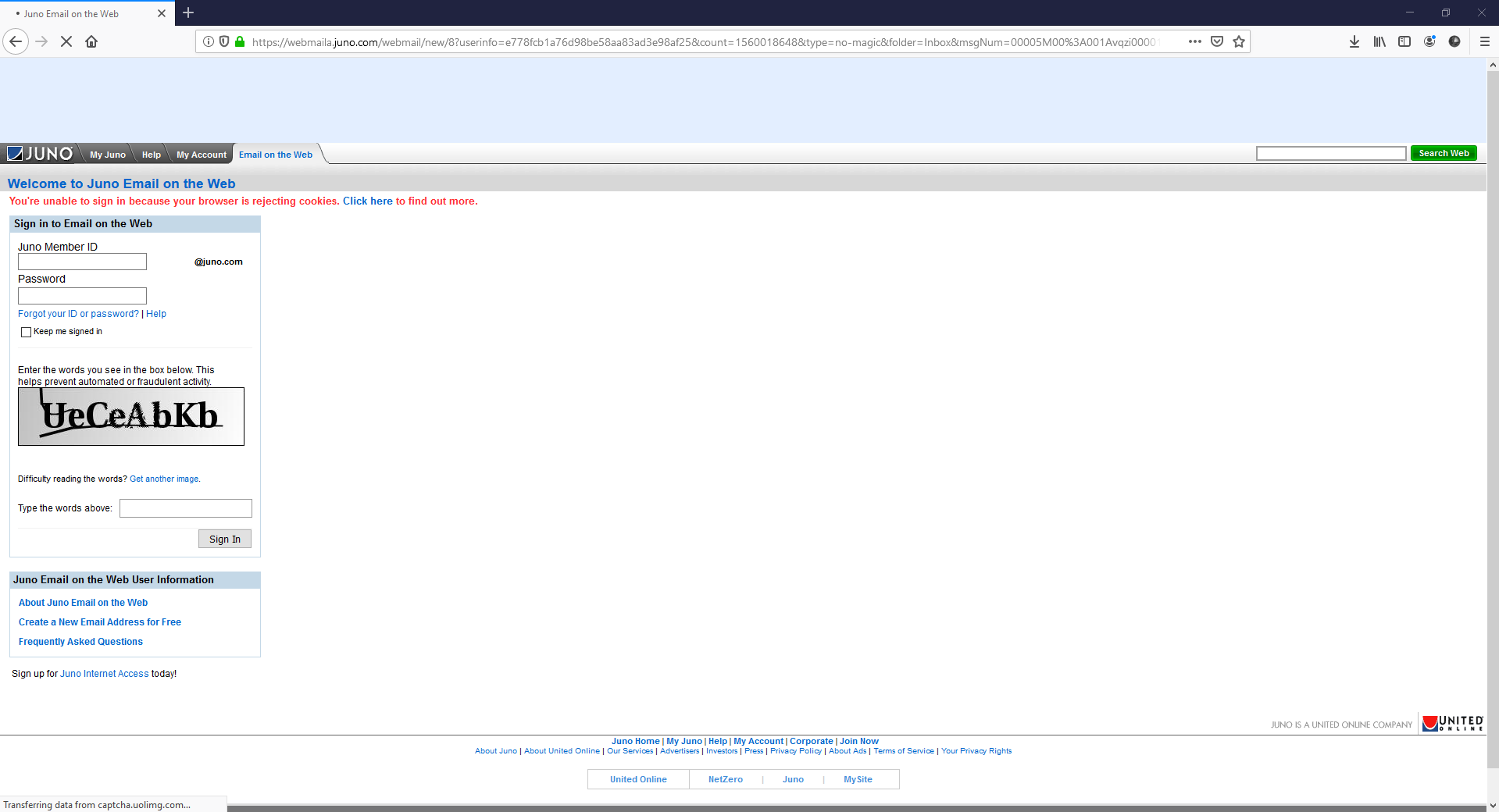The height and width of the screenshot is (812, 1499).
Task: Click the Sign In button
Action: coord(224,539)
